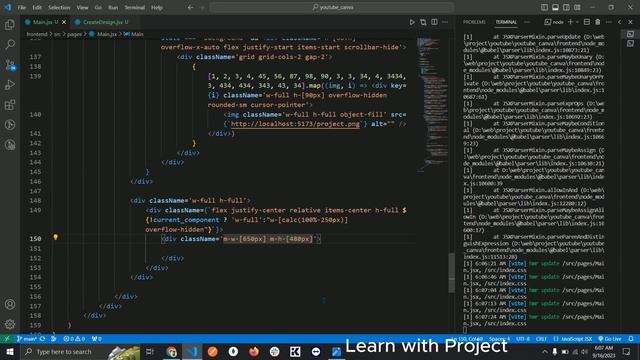Change indentation via Spaces: 4
The image size is (640, 360).
point(499,339)
